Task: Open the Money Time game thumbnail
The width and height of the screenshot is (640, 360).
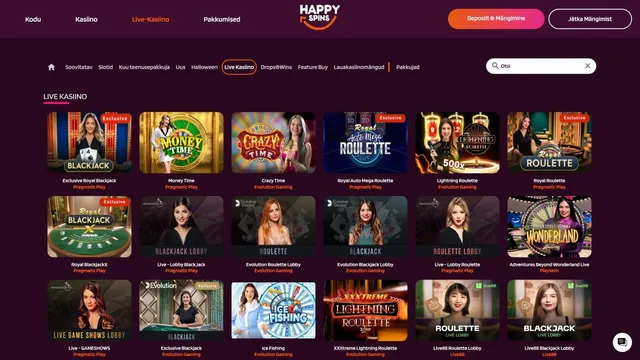Action: (181, 142)
